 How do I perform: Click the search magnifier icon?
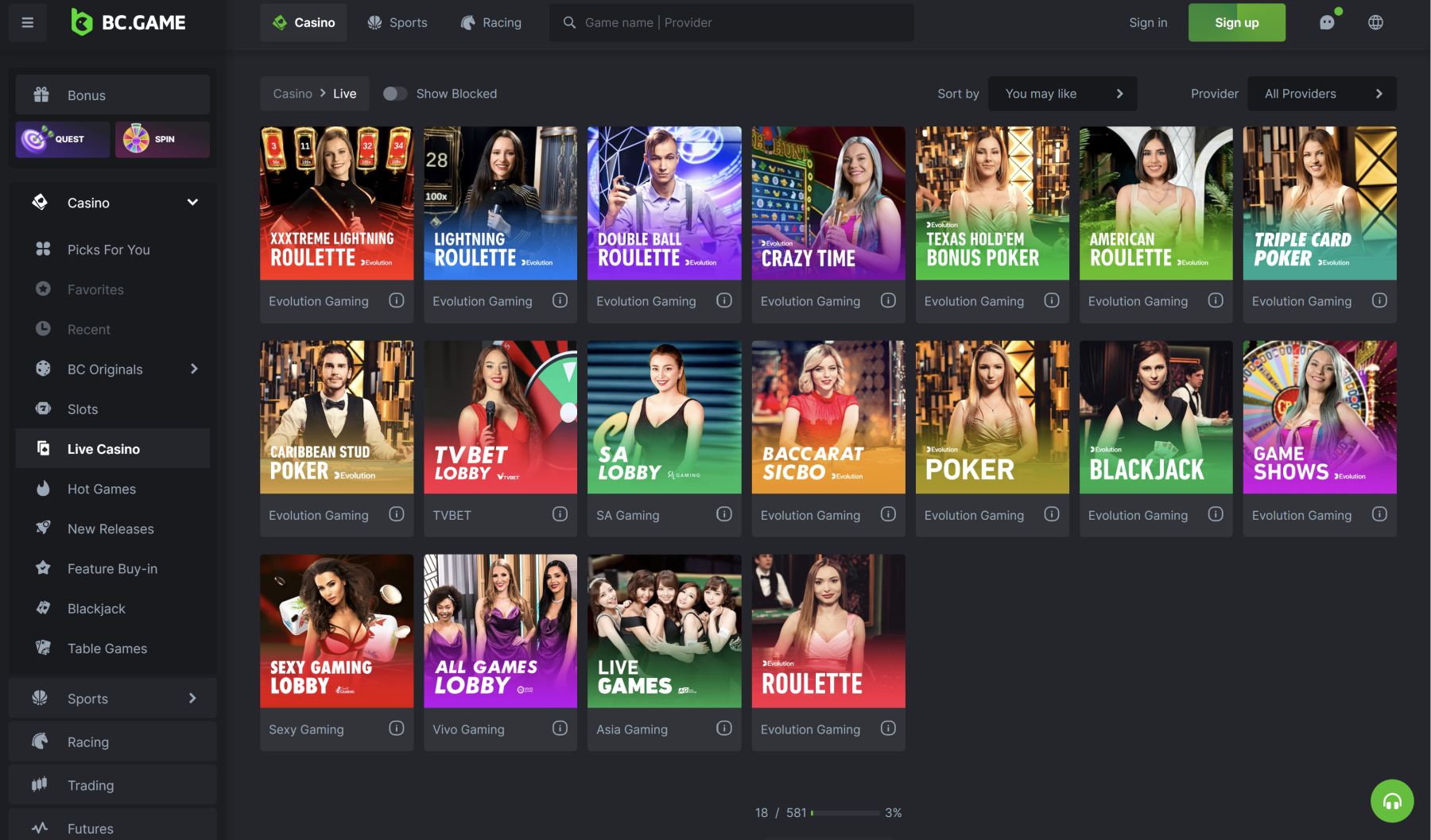569,22
